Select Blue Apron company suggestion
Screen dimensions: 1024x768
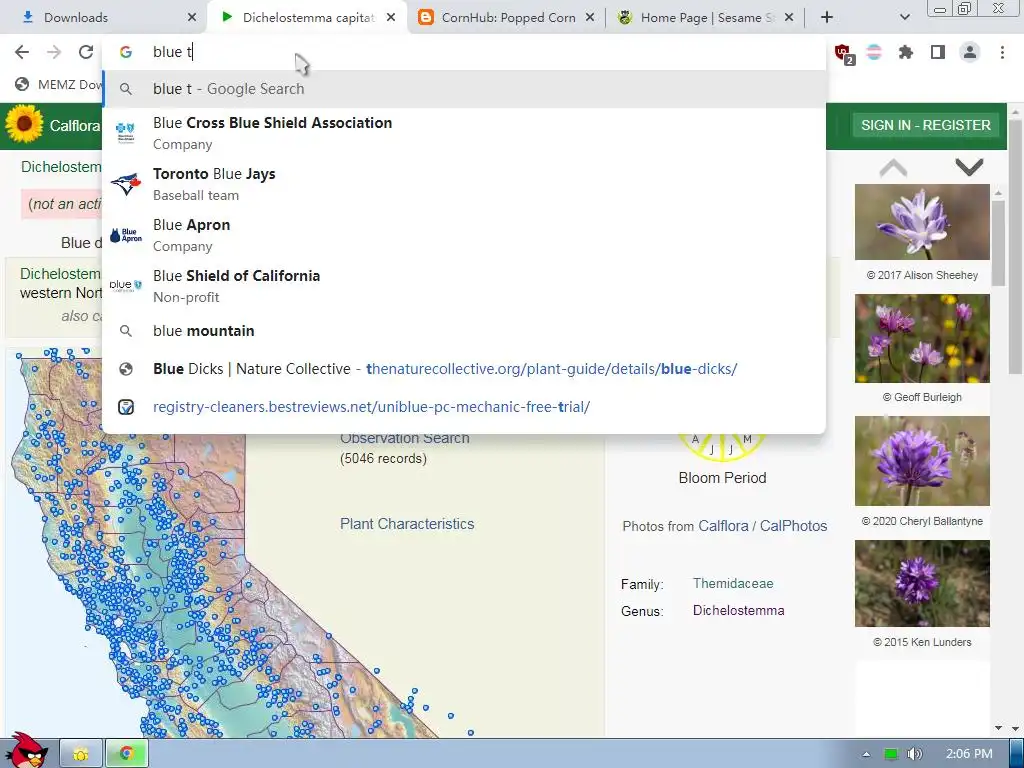click(x=464, y=235)
